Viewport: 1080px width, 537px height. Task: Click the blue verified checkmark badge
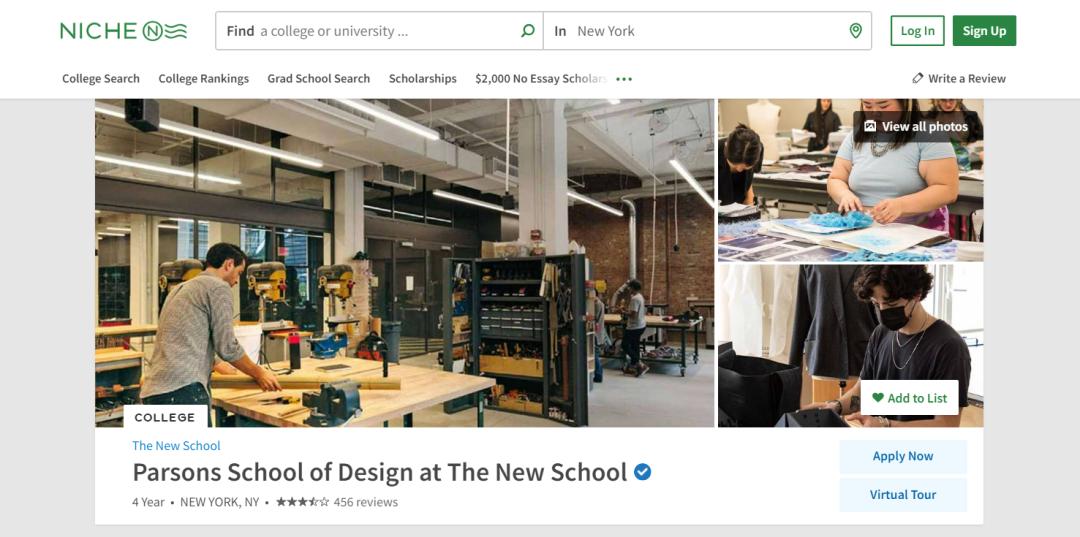point(643,472)
